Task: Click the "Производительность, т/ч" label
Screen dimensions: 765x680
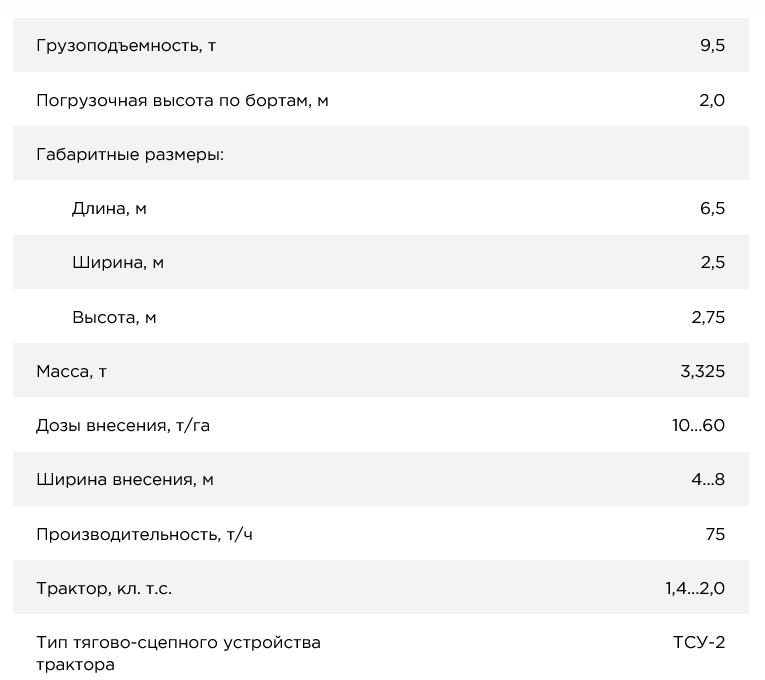Action: [x=144, y=534]
